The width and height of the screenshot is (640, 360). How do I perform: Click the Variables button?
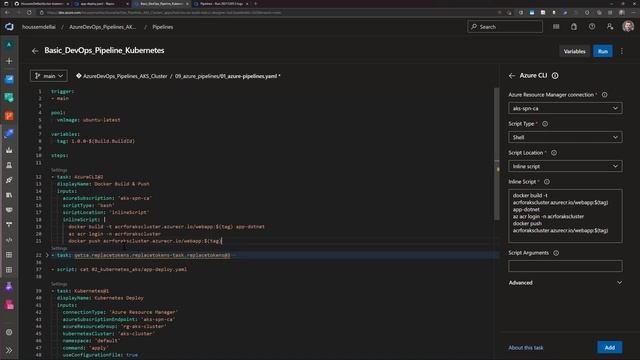click(x=574, y=51)
